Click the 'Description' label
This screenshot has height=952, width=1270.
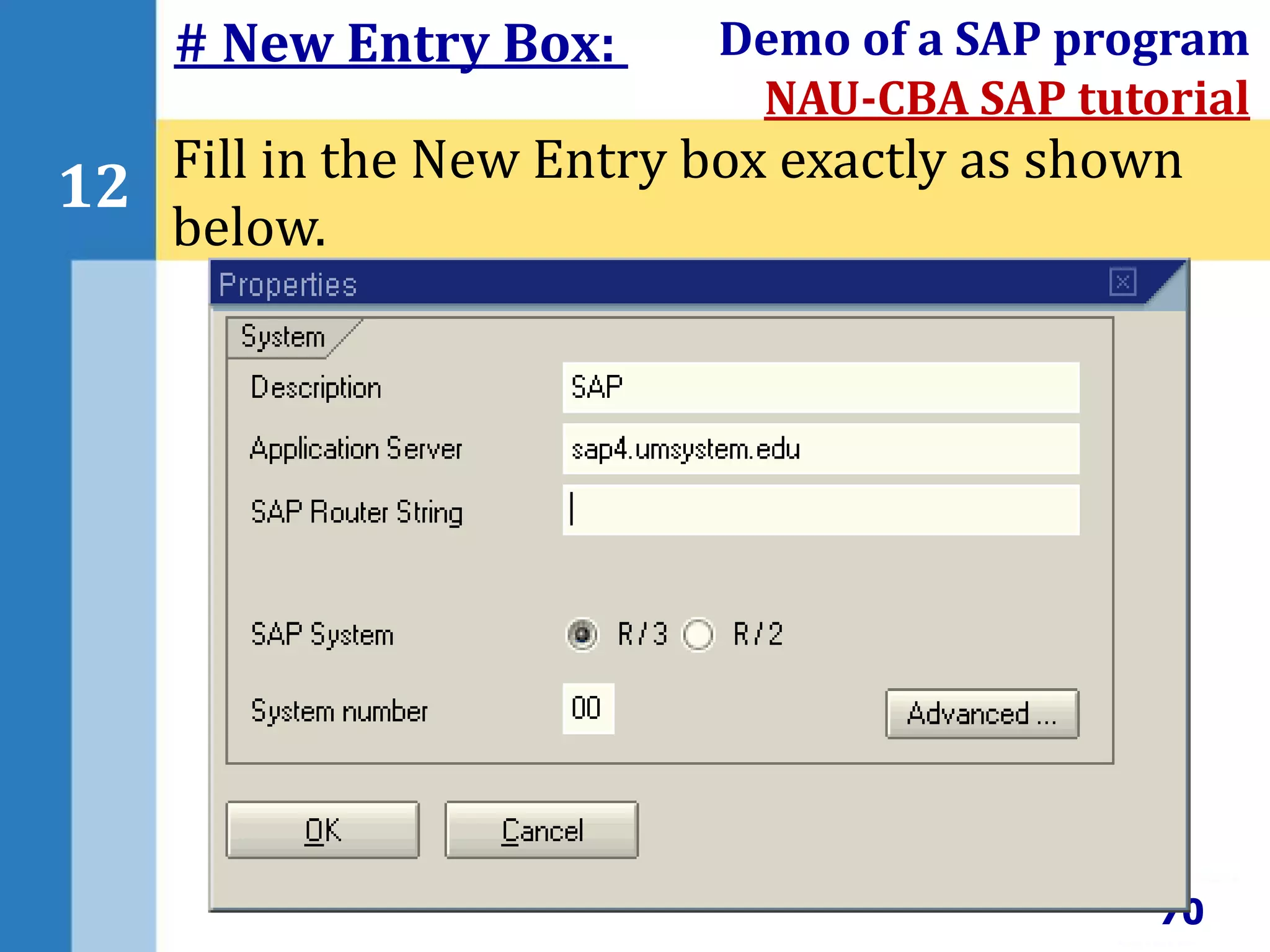point(316,388)
